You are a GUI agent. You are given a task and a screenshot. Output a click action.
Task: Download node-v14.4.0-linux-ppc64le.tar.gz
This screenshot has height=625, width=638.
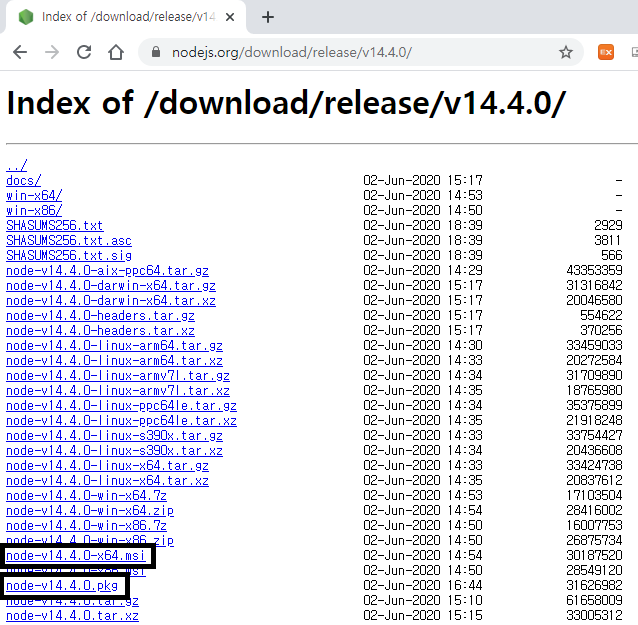coord(121,406)
